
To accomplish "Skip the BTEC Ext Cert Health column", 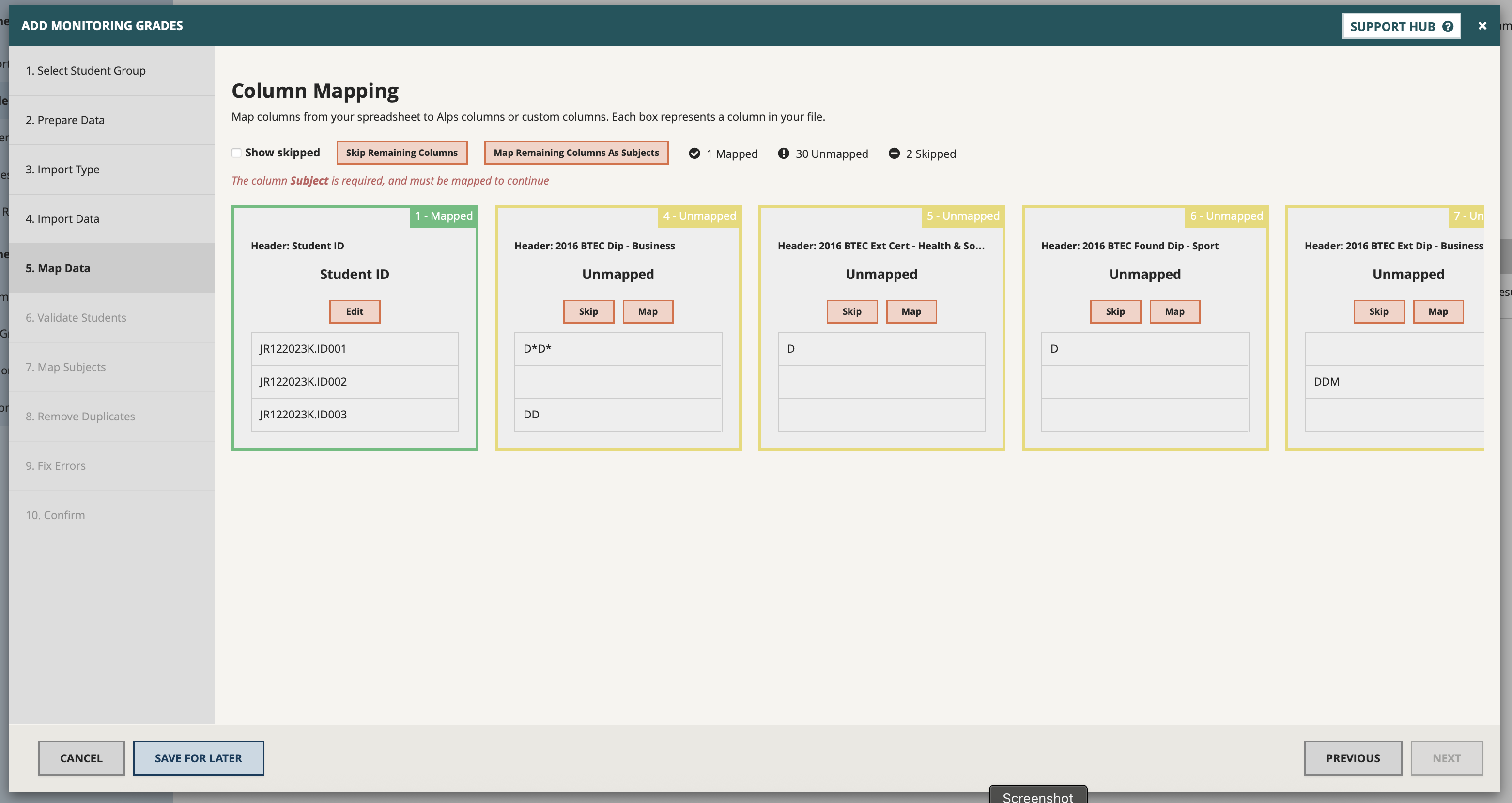I will (852, 311).
